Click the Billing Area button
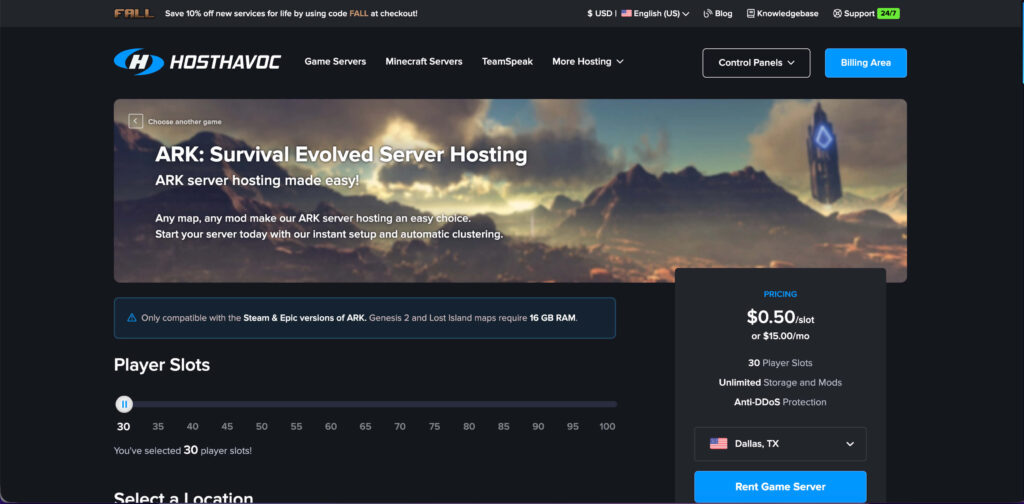This screenshot has height=504, width=1024. tap(865, 63)
